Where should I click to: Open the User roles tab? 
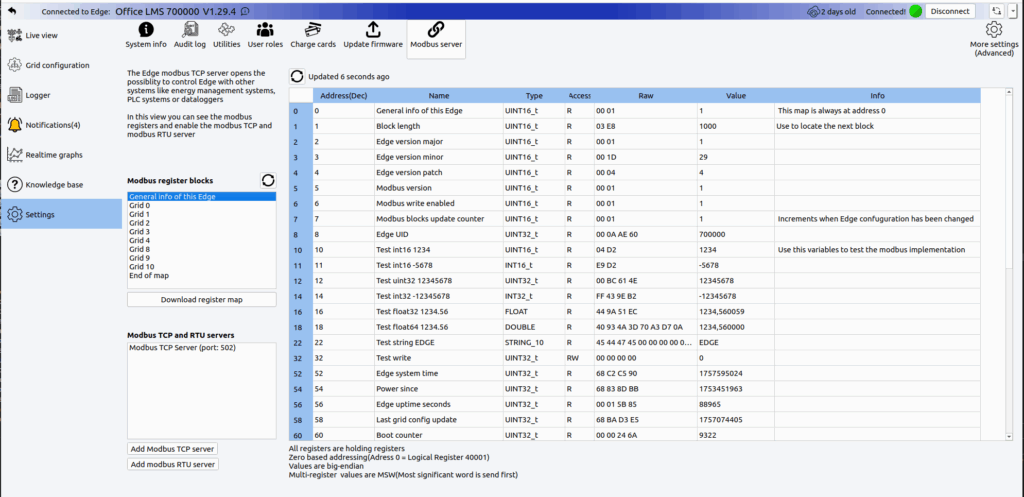coord(265,36)
